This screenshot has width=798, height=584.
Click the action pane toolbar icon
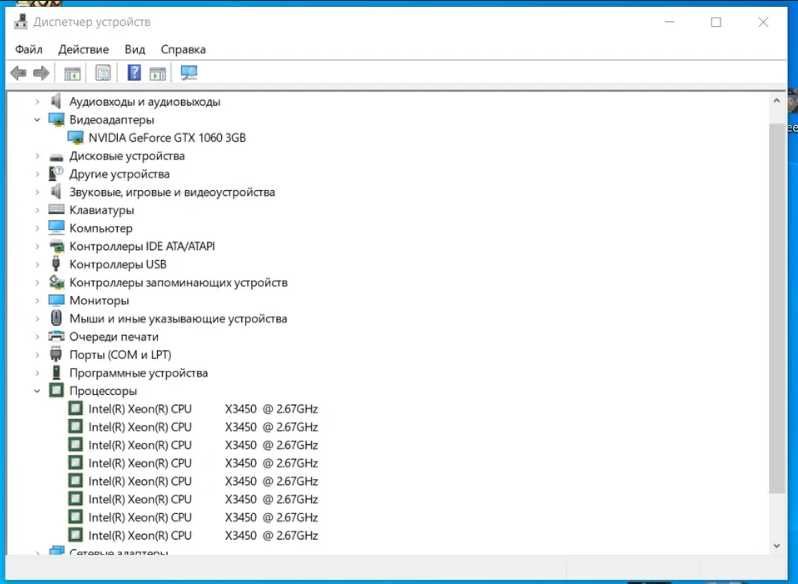pos(158,74)
